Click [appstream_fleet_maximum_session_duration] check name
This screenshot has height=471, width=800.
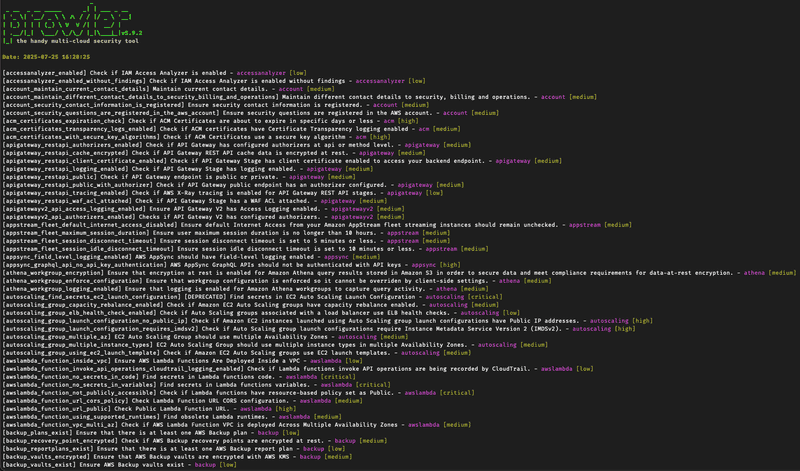click(x=76, y=233)
